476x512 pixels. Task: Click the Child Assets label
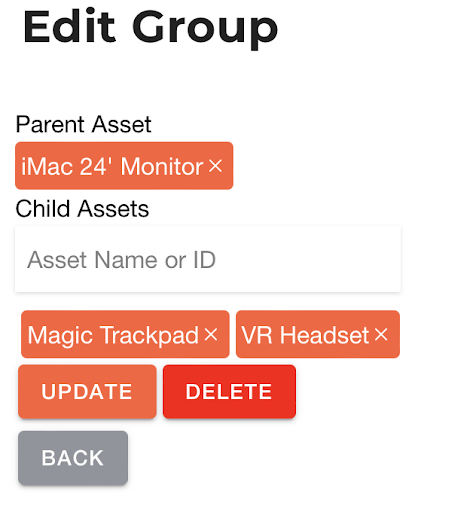tap(82, 209)
